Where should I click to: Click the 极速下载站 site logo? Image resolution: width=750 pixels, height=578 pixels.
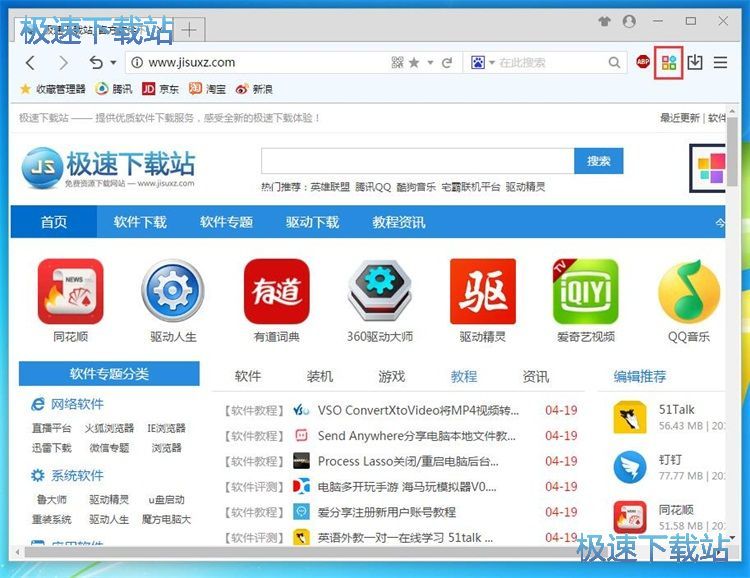pyautogui.click(x=108, y=167)
